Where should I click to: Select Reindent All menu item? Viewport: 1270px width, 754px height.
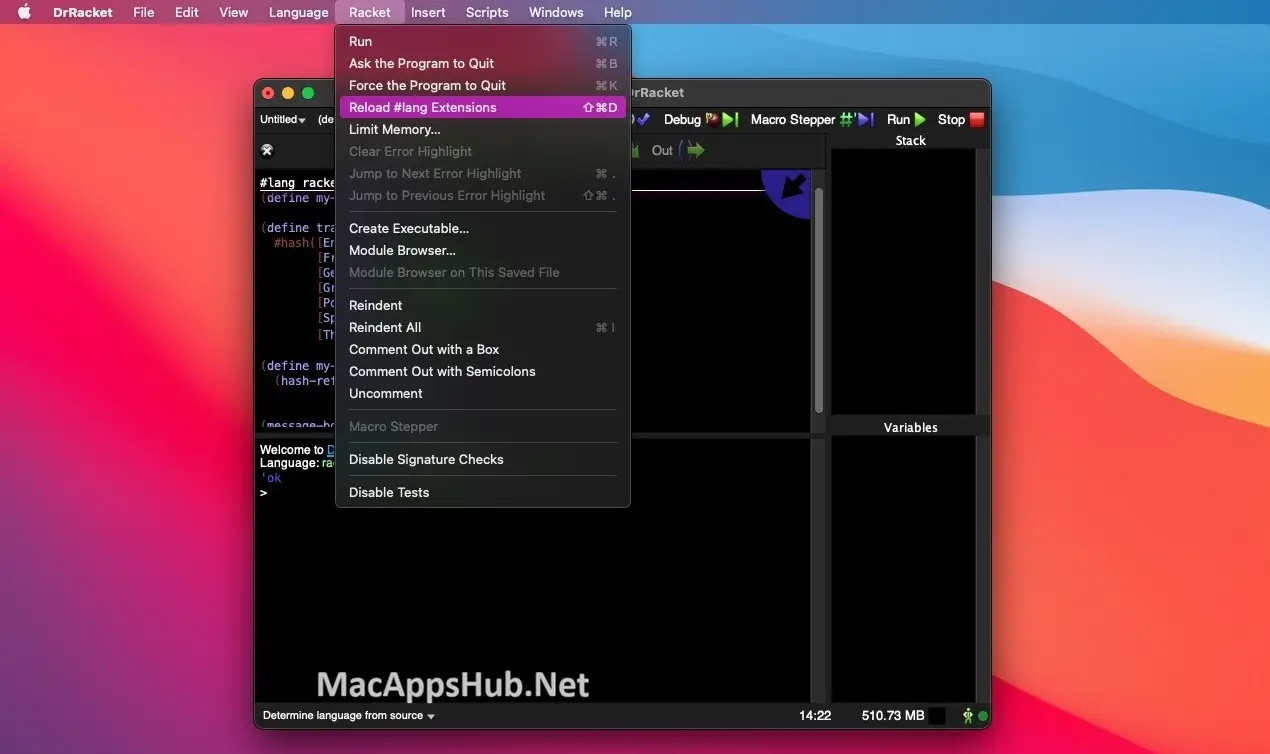tap(483, 327)
